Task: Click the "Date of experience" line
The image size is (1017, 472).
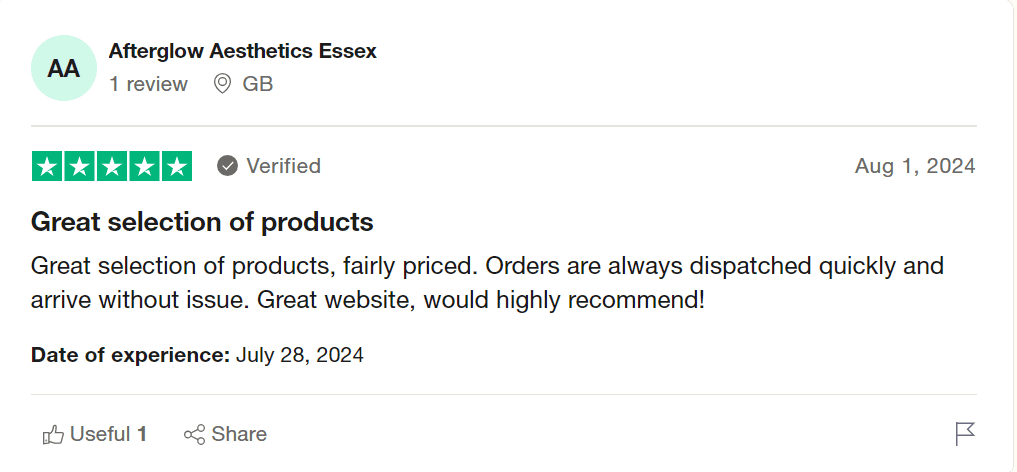Action: 197,354
